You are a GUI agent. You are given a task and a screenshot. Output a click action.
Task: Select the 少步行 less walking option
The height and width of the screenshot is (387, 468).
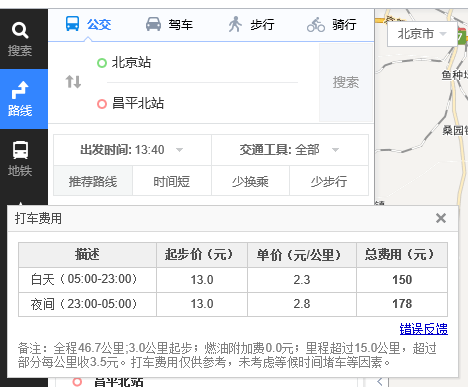tap(329, 182)
